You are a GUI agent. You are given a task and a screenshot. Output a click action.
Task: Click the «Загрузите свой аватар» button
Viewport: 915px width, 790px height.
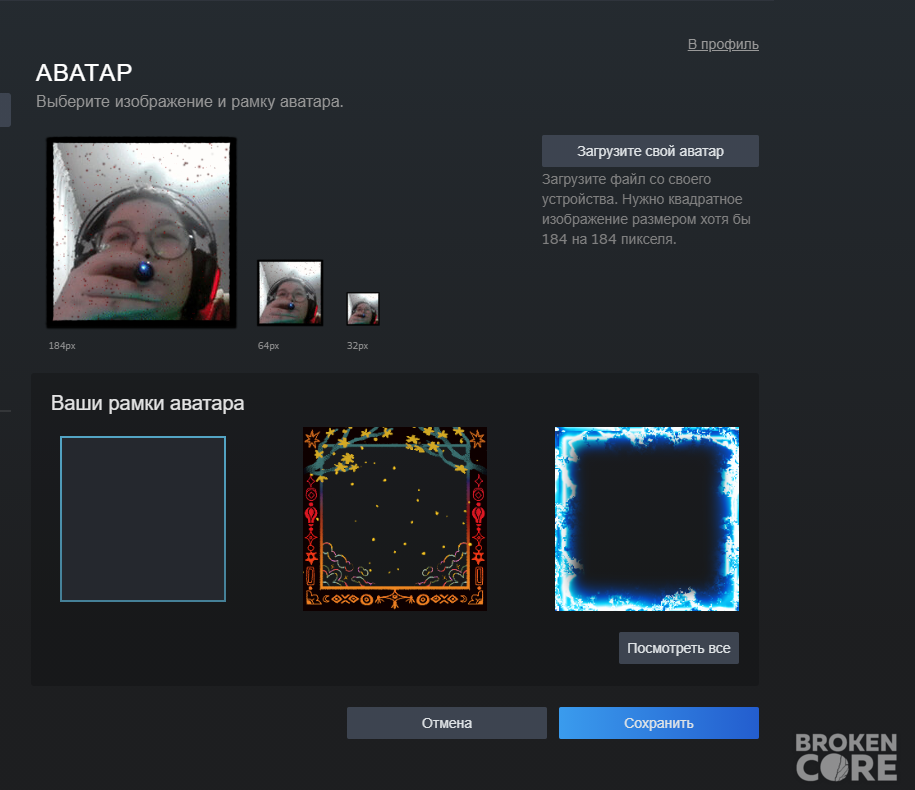(x=650, y=151)
